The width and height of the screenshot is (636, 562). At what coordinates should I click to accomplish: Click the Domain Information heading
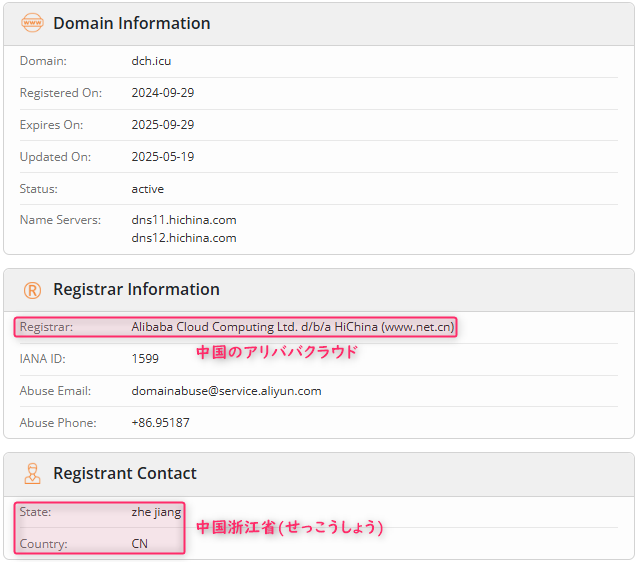tap(132, 23)
